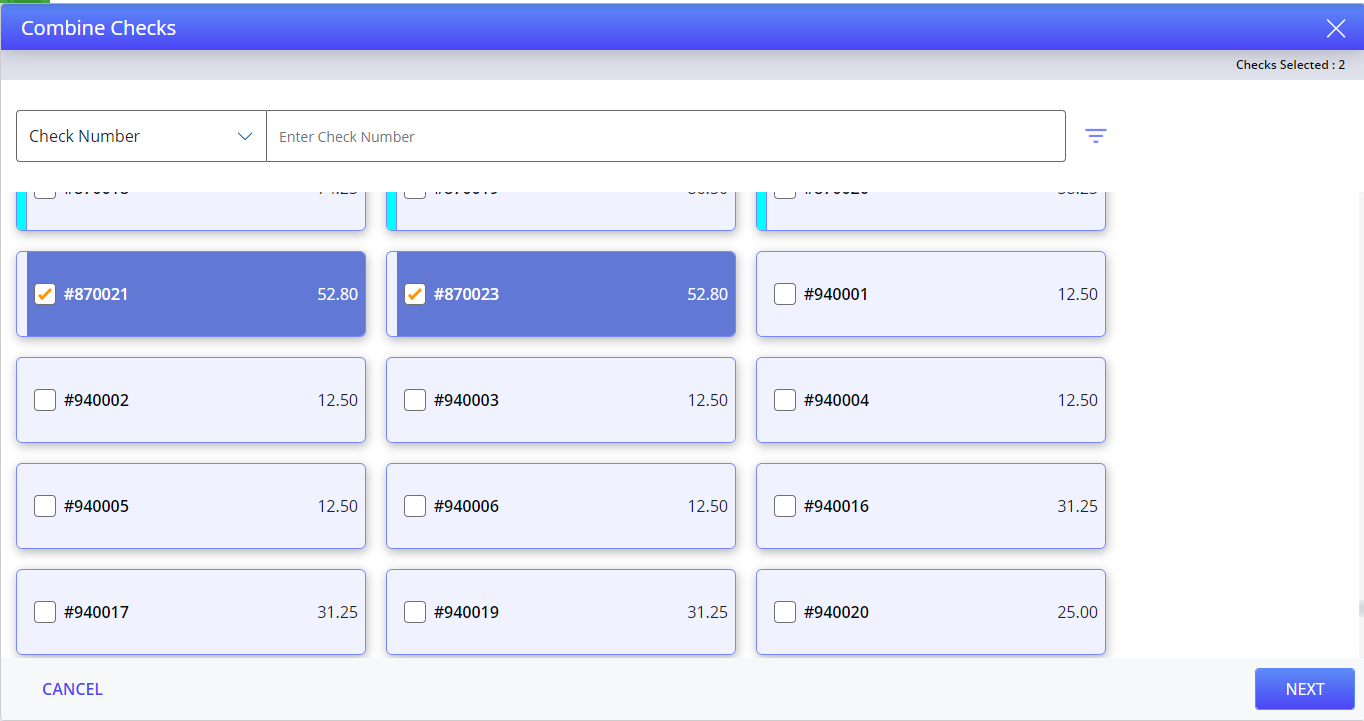Viewport: 1364px width, 721px height.
Task: Click the CANCEL link
Action: 72,689
